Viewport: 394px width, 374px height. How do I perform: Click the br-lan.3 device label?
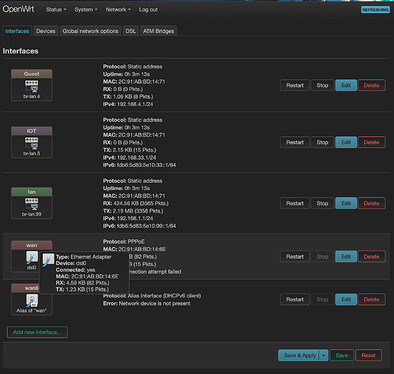(32, 153)
